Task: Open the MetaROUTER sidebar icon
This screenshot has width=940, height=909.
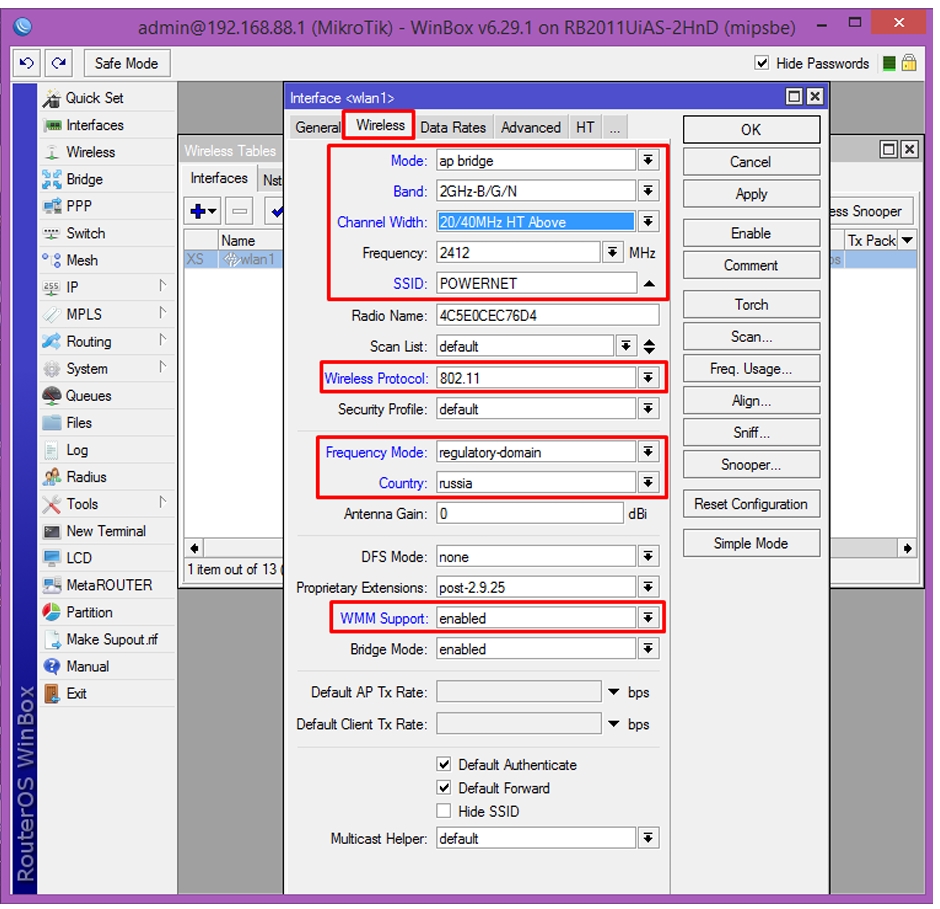Action: (52, 585)
